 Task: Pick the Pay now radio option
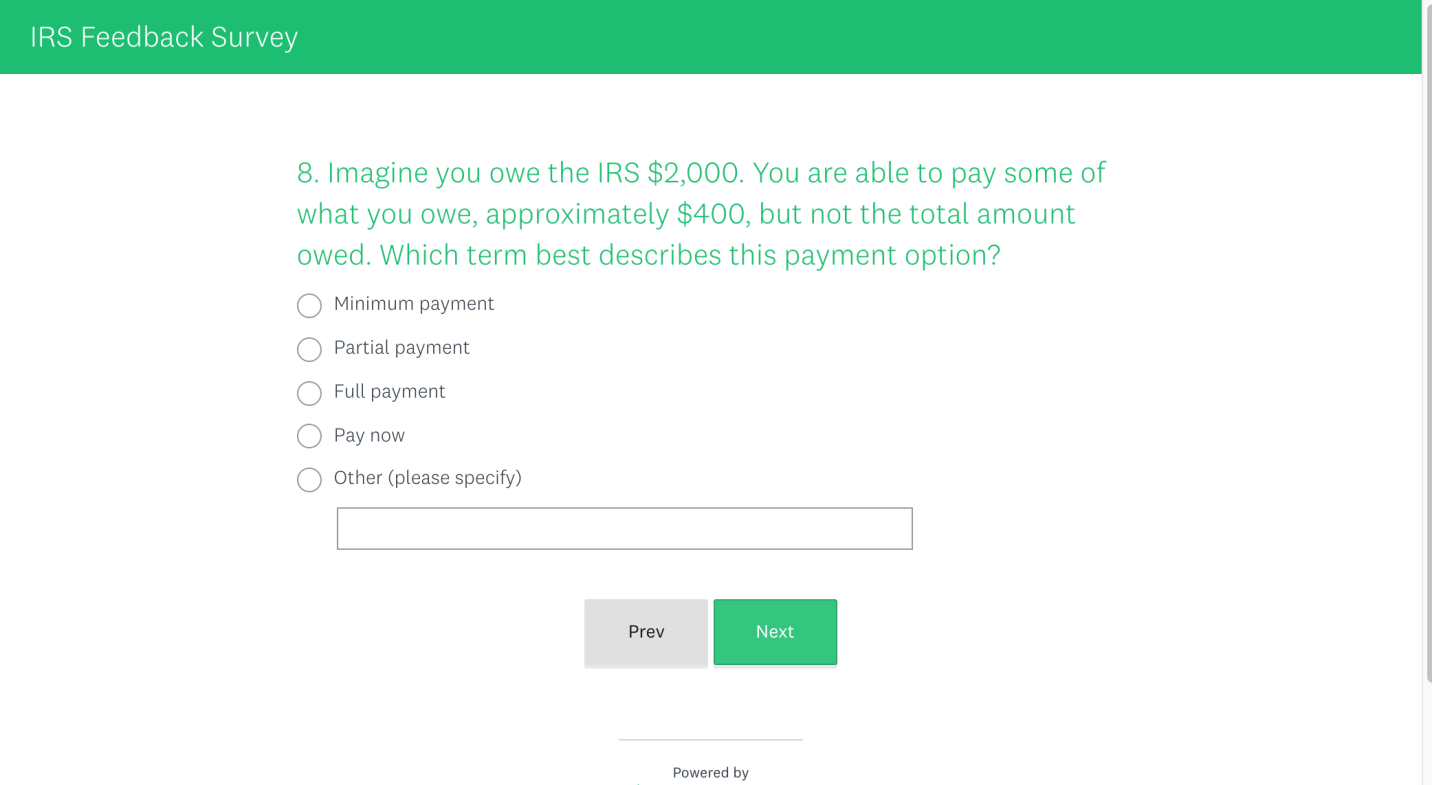(309, 436)
